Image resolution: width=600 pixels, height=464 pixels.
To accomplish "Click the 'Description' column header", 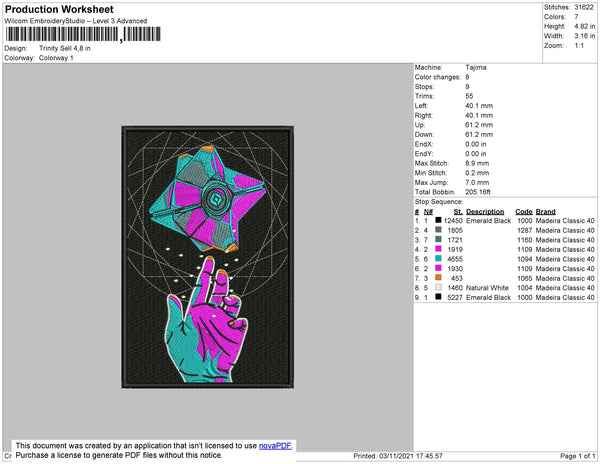I will [x=485, y=212].
